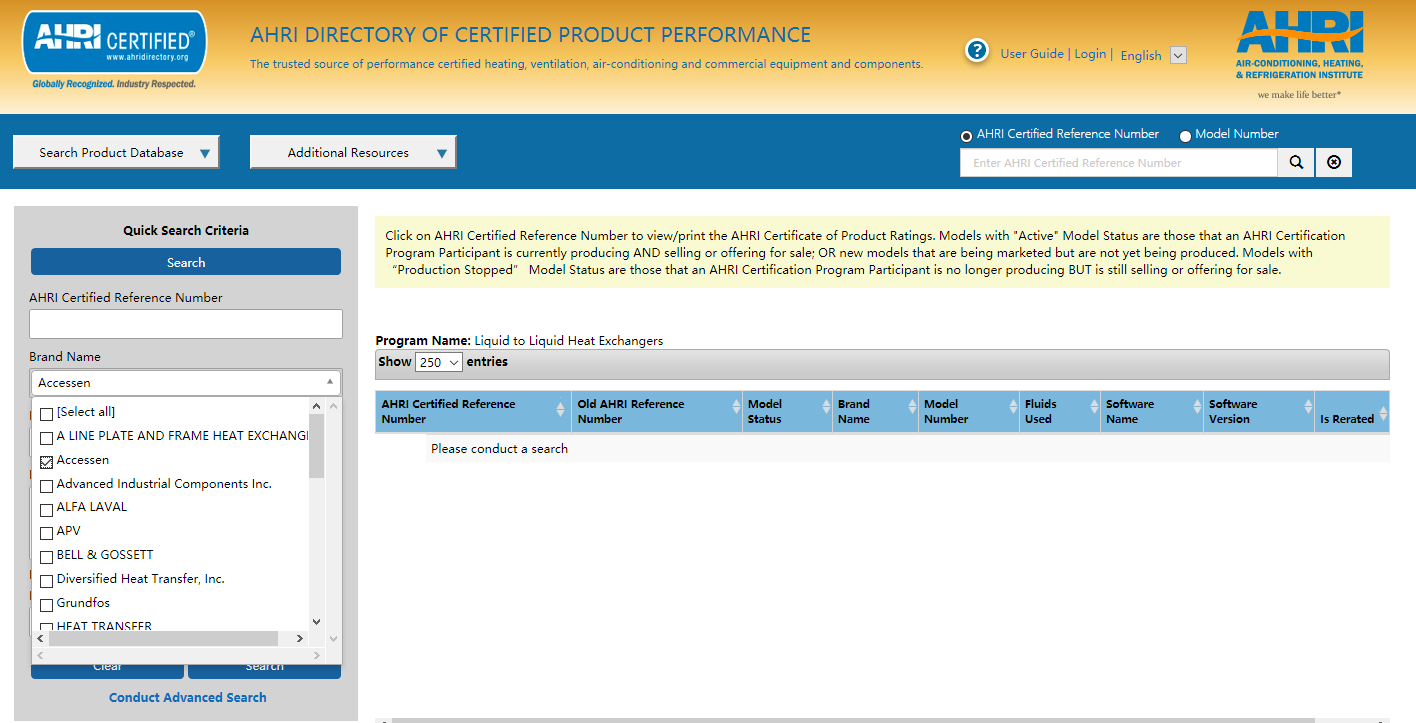Expand the English language dropdown
The height and width of the screenshot is (723, 1416).
tap(1178, 55)
